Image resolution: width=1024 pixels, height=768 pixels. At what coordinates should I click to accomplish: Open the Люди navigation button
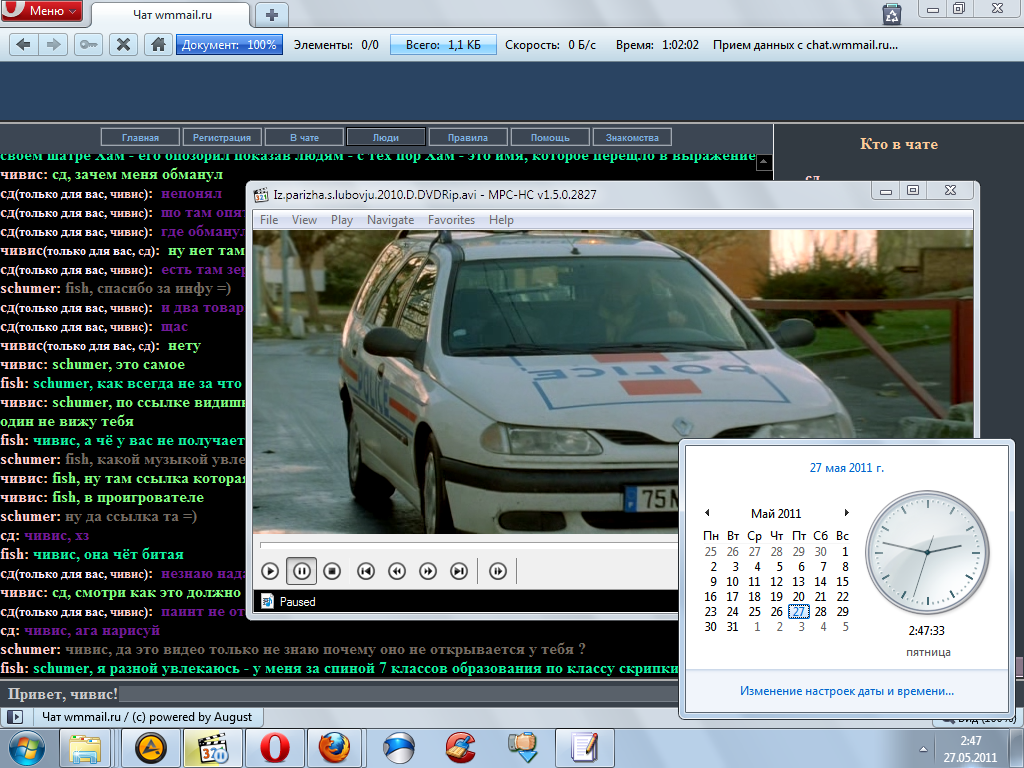click(x=386, y=137)
